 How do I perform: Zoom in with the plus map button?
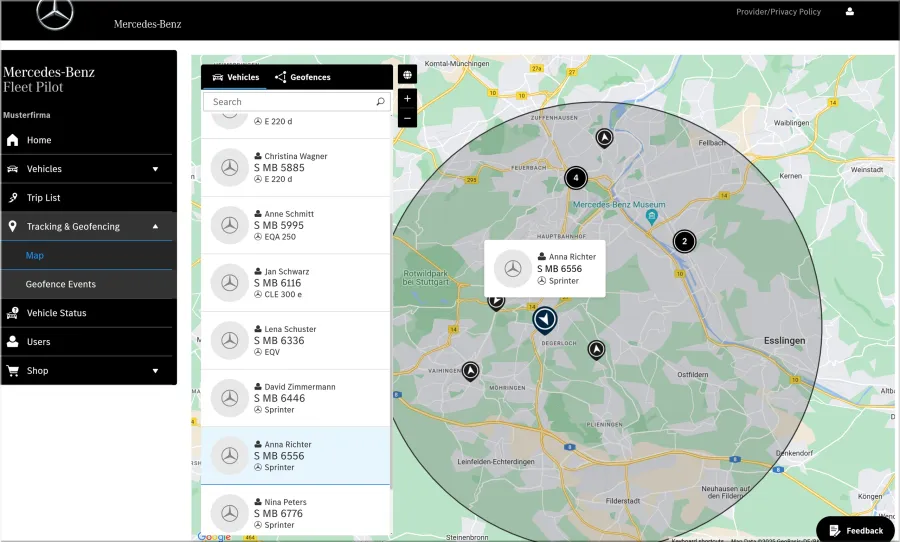[x=407, y=99]
